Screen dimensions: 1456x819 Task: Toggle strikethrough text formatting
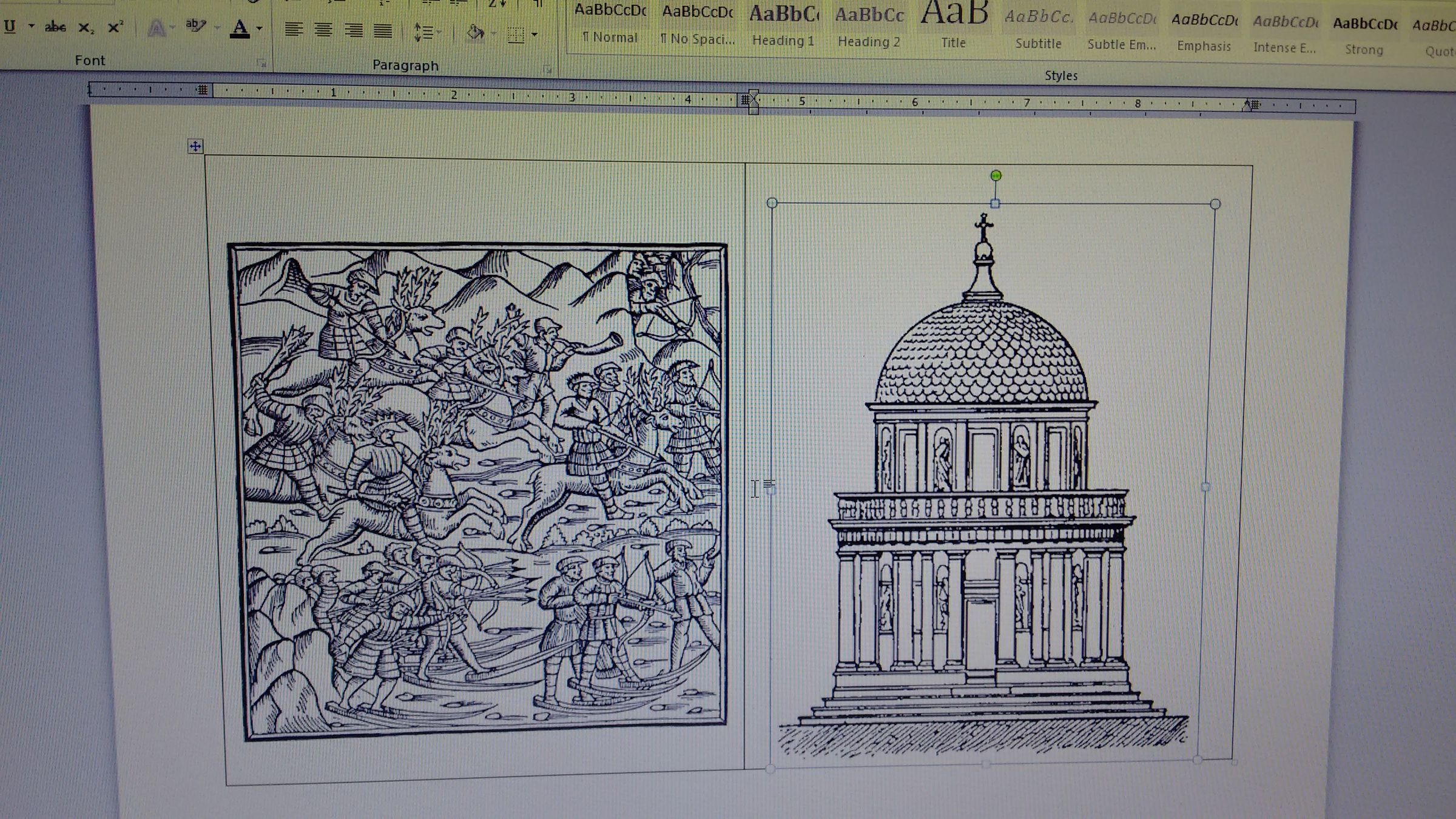click(55, 27)
